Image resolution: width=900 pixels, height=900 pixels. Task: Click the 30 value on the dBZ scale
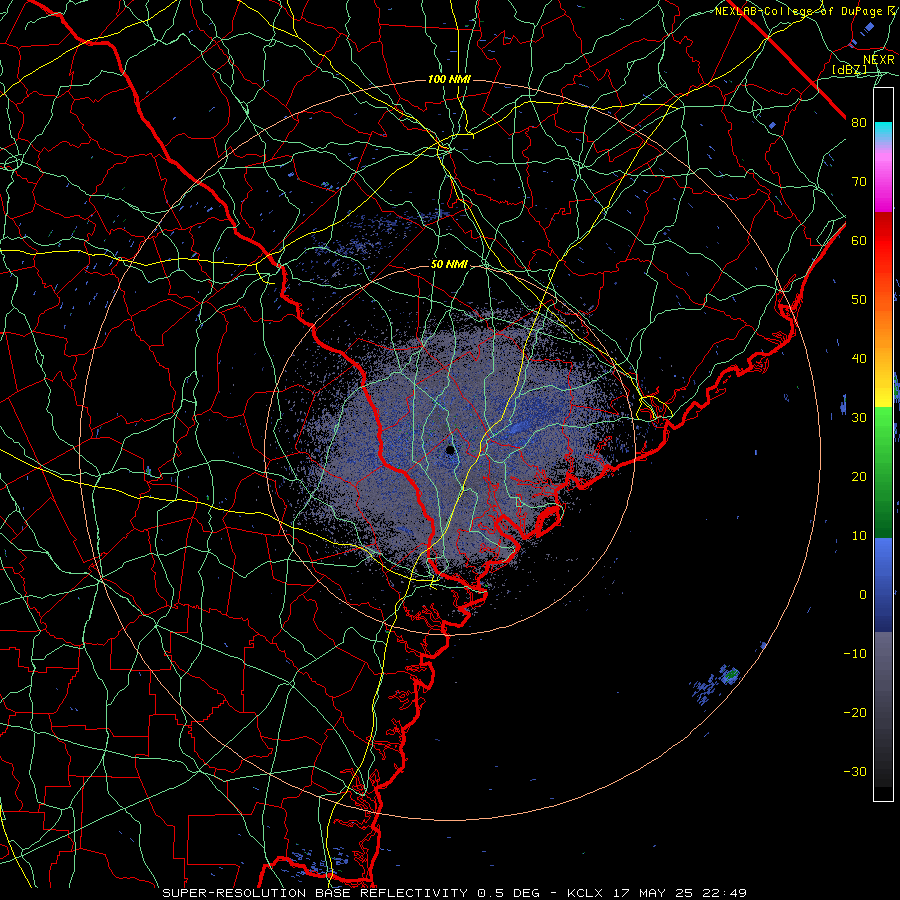click(859, 417)
